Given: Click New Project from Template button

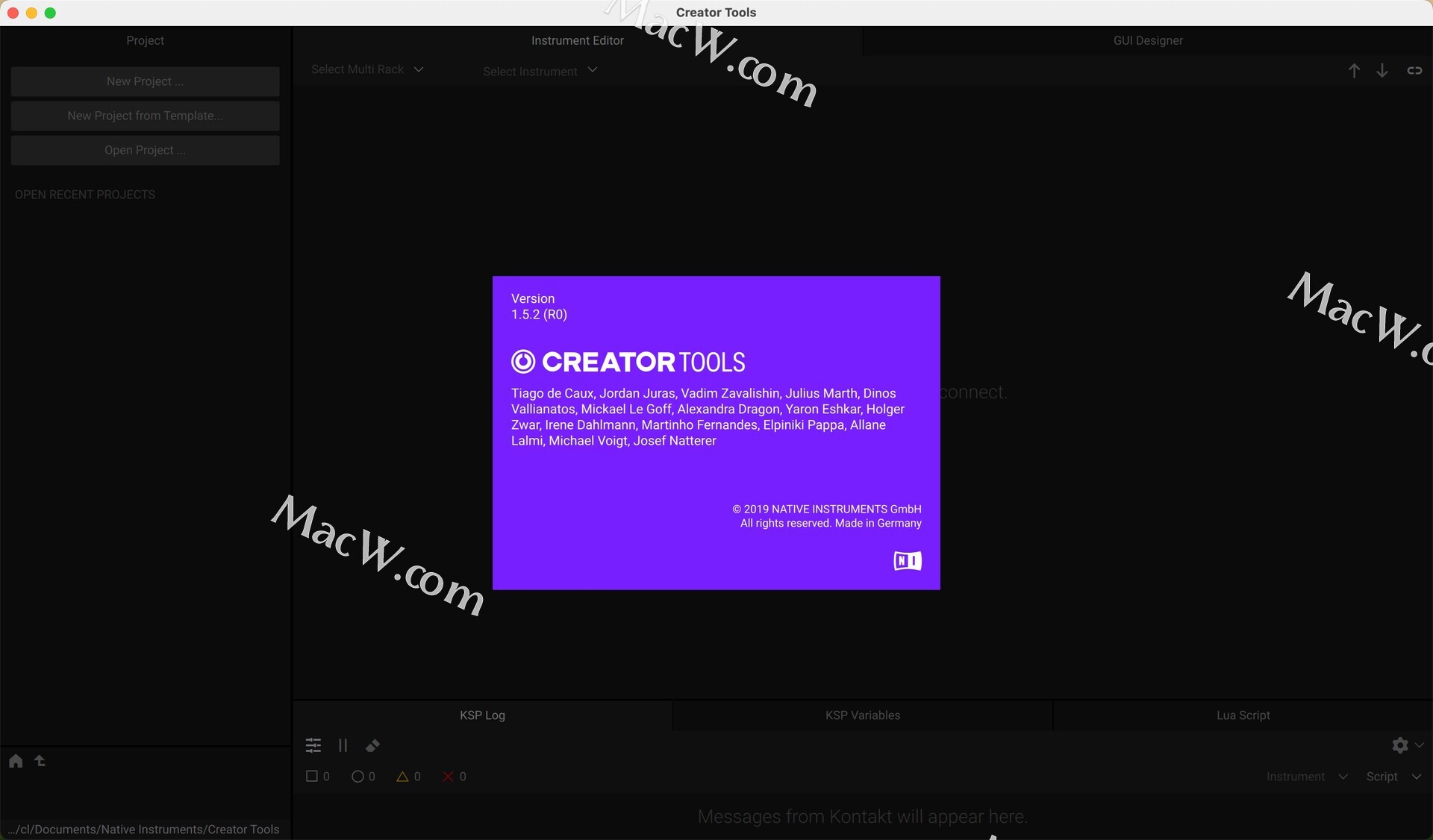Looking at the screenshot, I should pyautogui.click(x=146, y=116).
